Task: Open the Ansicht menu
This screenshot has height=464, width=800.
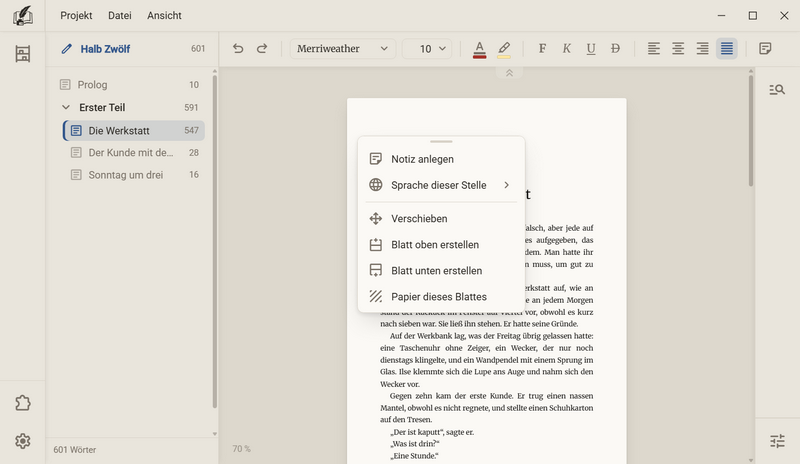Action: click(164, 15)
